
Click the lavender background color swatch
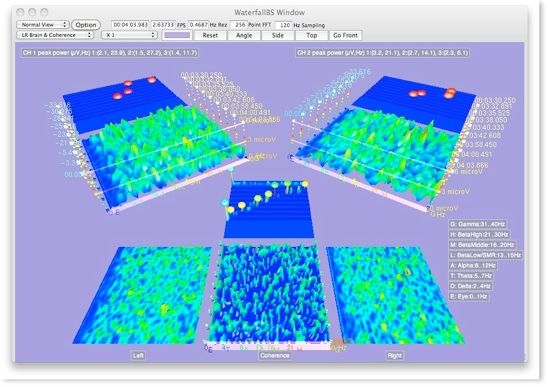(x=177, y=35)
